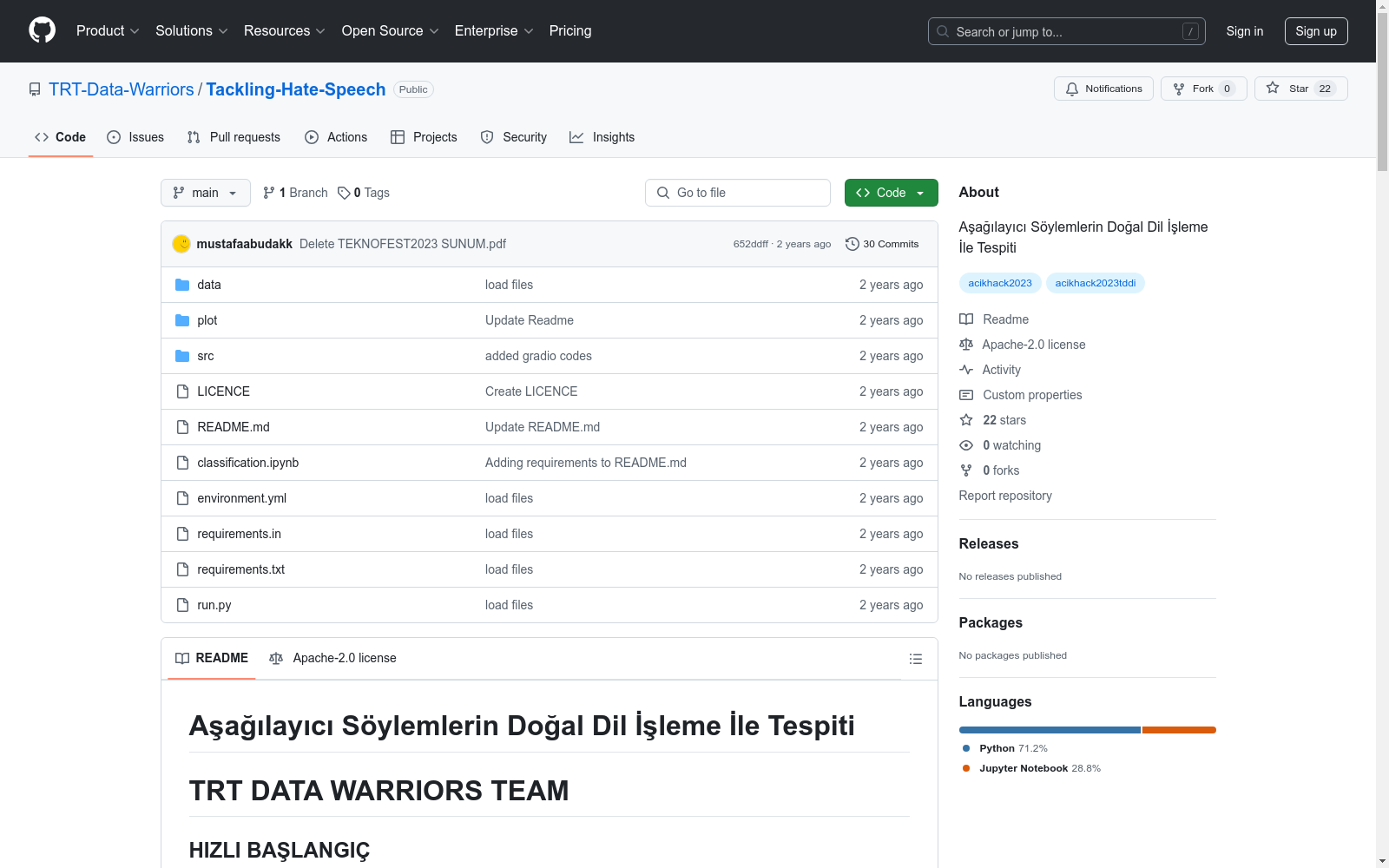Switch to the Insights tab
Viewport: 1389px width, 868px height.
point(602,137)
